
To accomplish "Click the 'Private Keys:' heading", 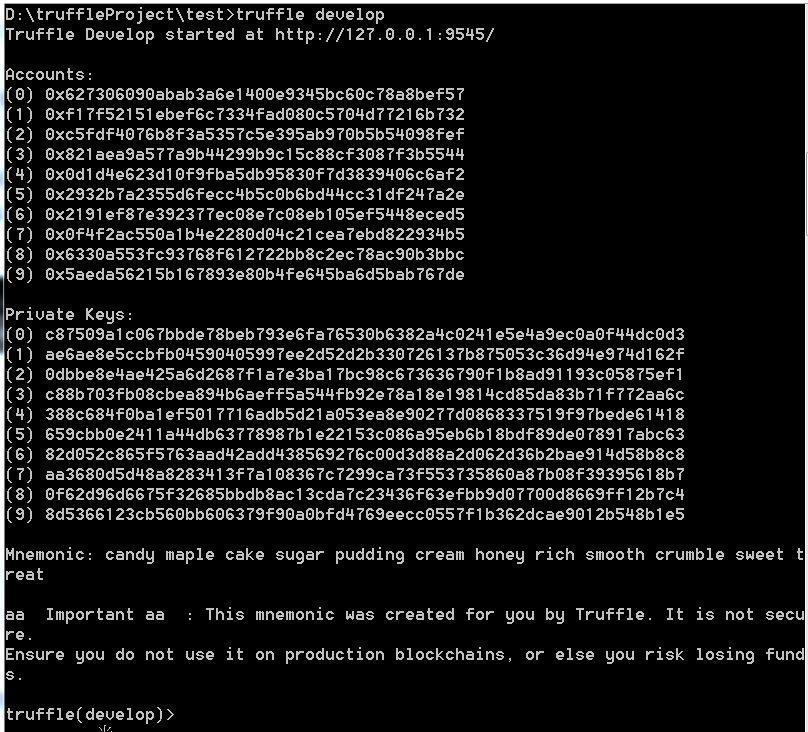I will click(x=70, y=315).
